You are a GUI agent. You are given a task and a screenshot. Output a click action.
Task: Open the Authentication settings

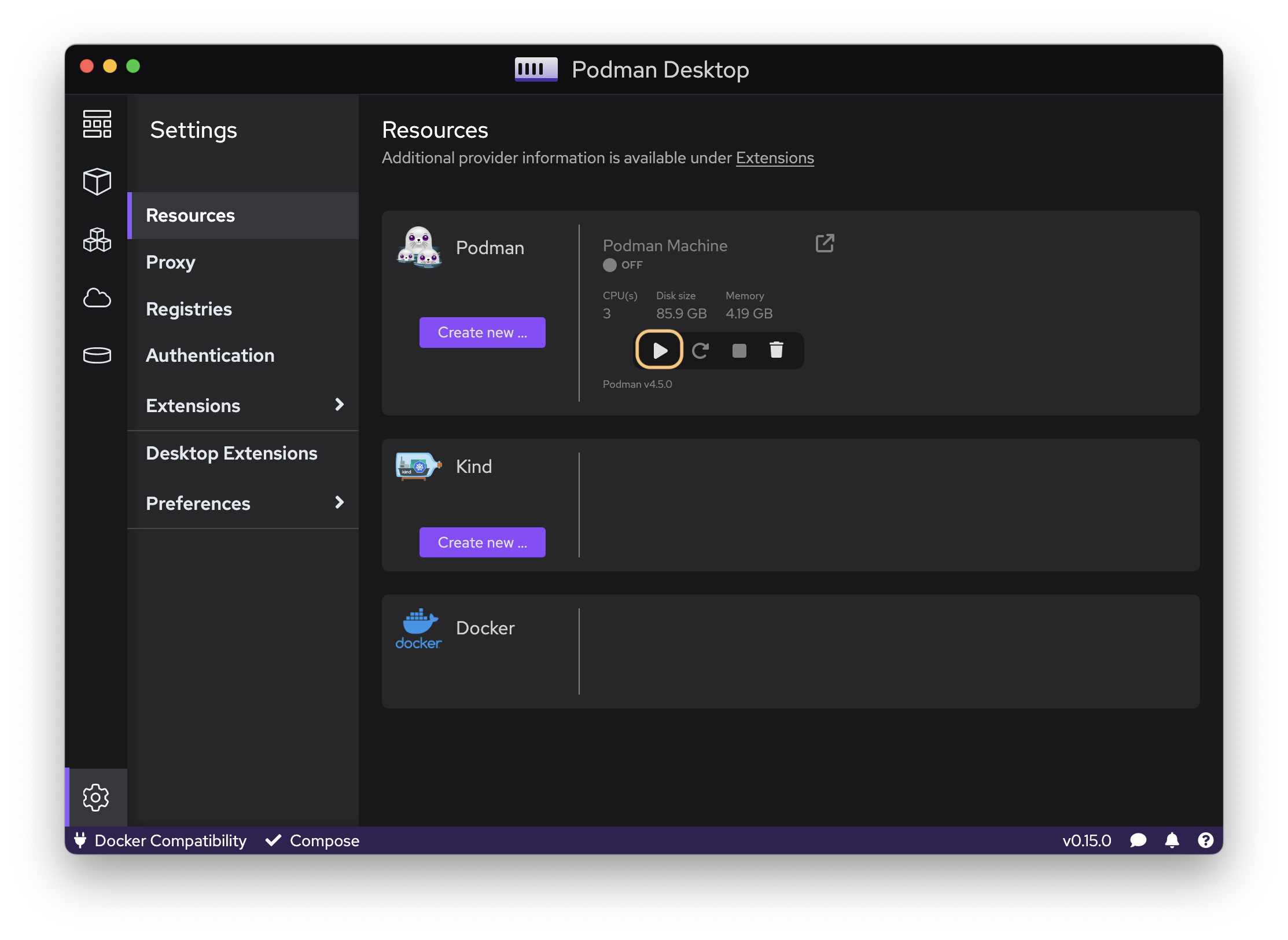tap(243, 355)
